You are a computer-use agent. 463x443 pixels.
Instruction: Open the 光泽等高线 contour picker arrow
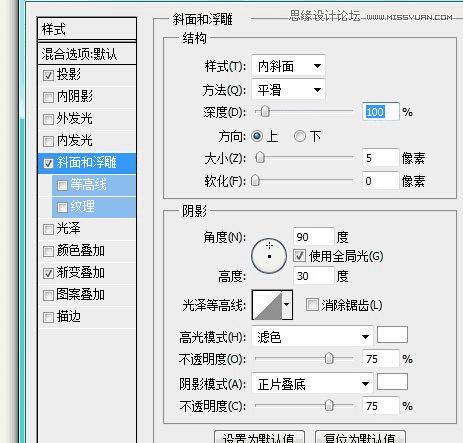point(287,305)
